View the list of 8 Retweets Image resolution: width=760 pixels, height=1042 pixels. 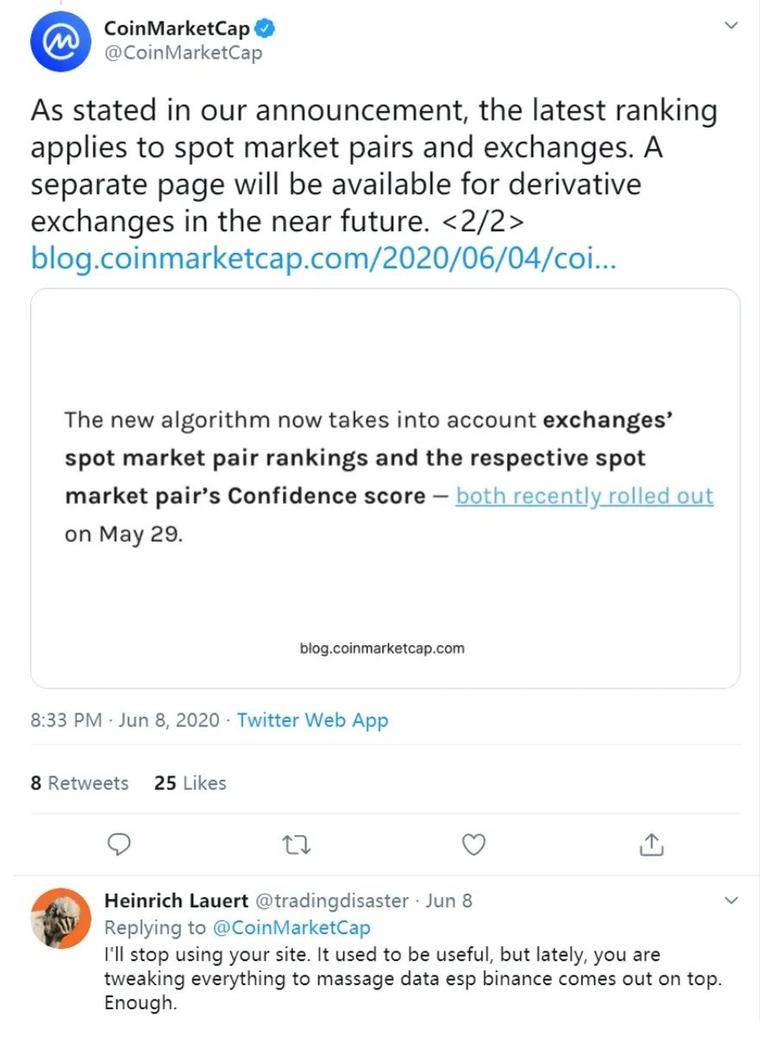pyautogui.click(x=79, y=783)
